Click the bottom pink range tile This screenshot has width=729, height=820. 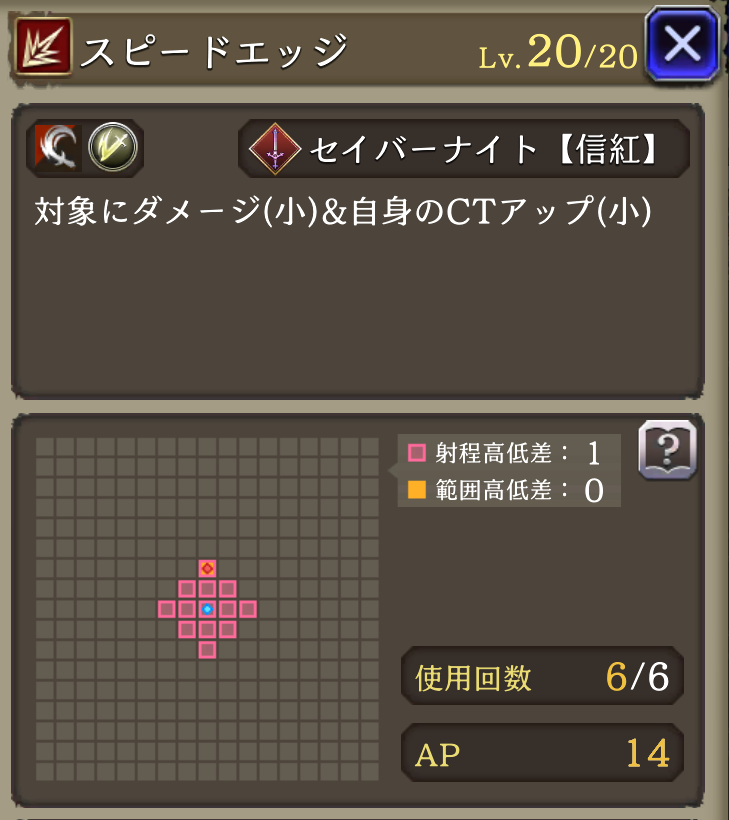208,650
